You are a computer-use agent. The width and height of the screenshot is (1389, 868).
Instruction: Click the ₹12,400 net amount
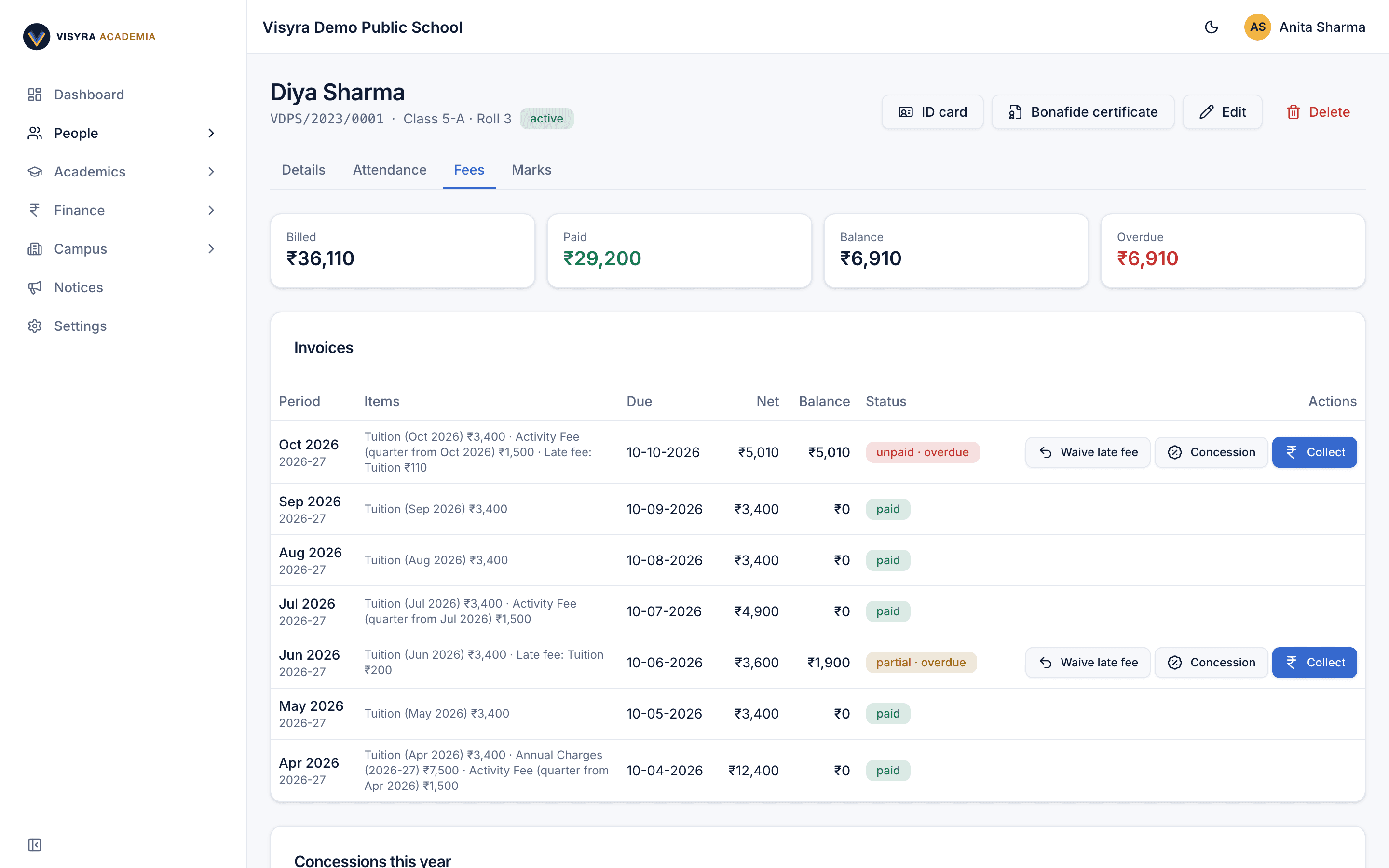753,771
